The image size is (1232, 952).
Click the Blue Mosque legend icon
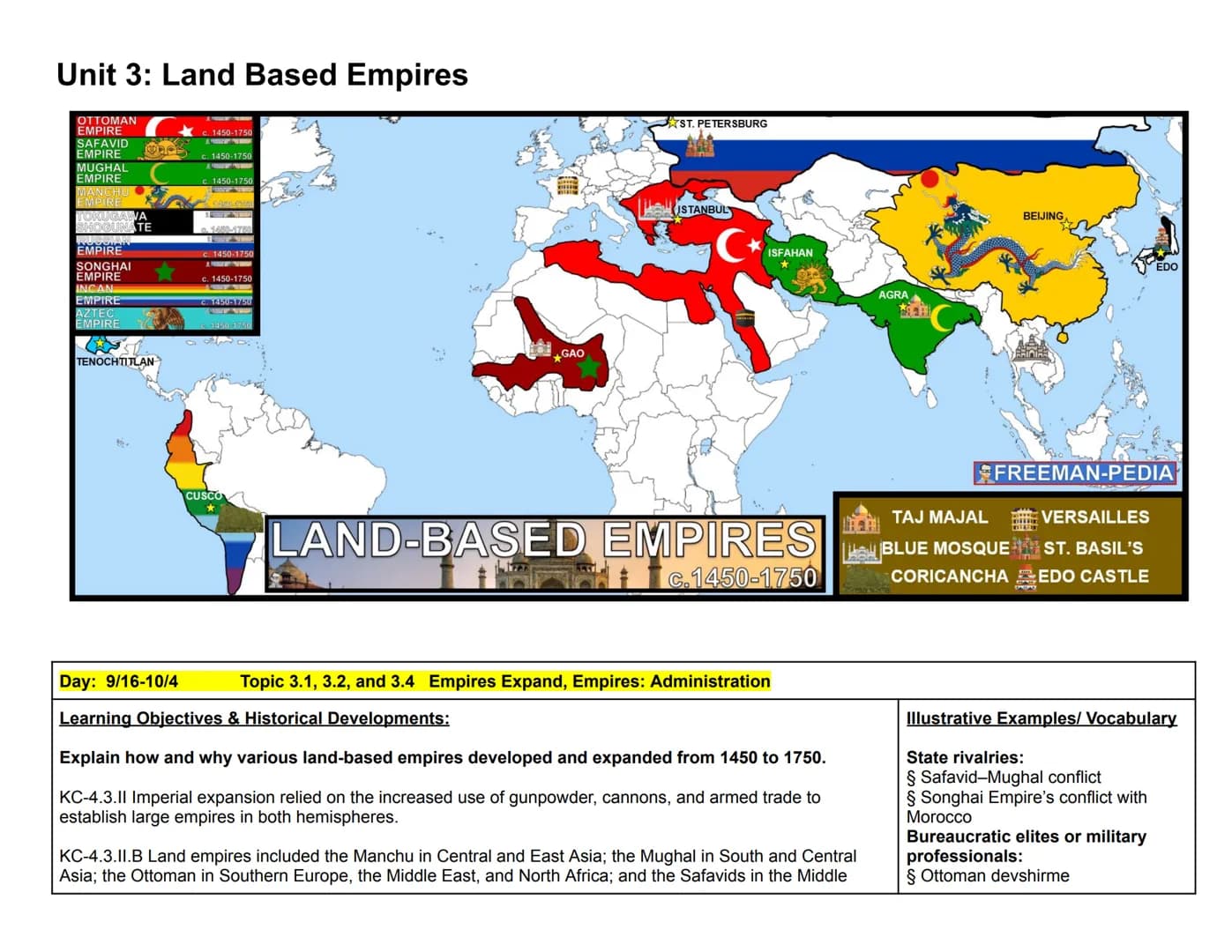pos(861,551)
